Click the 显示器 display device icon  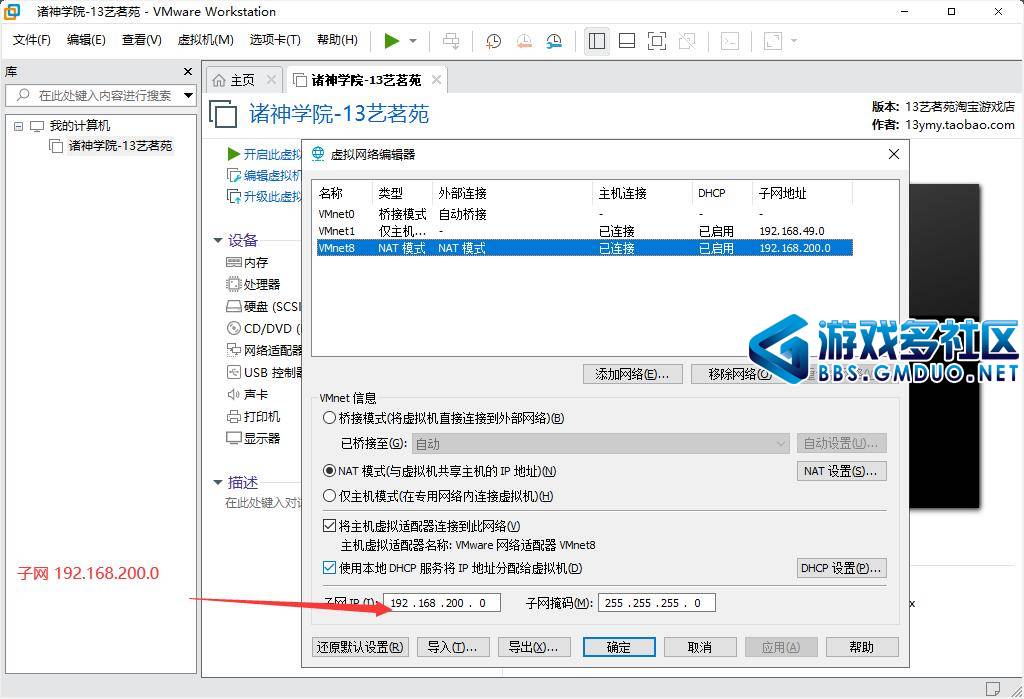point(234,438)
